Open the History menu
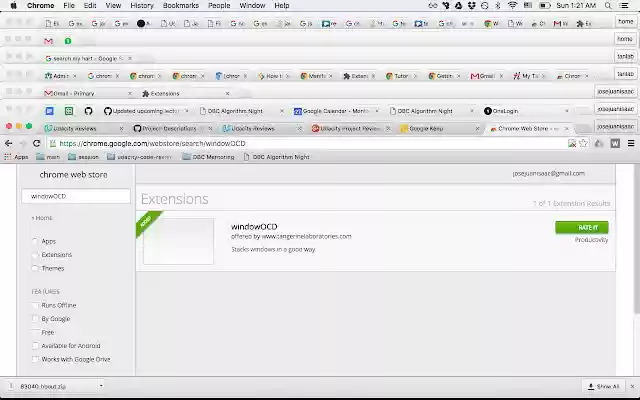This screenshot has height=400, width=640. tap(142, 5)
